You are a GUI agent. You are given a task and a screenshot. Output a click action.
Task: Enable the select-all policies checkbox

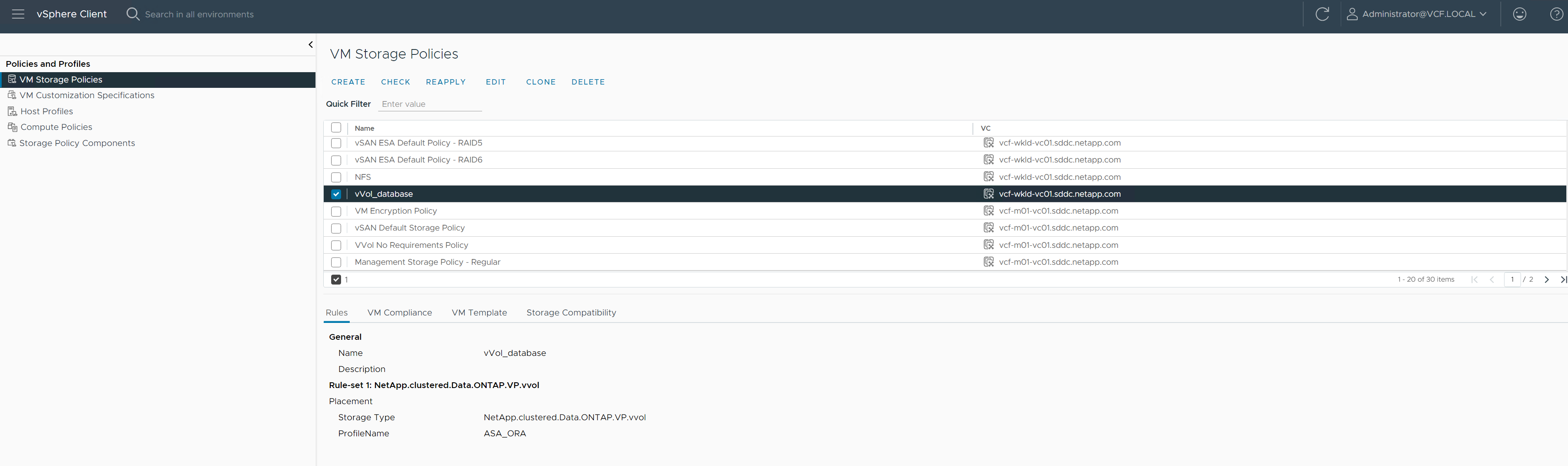coord(337,128)
